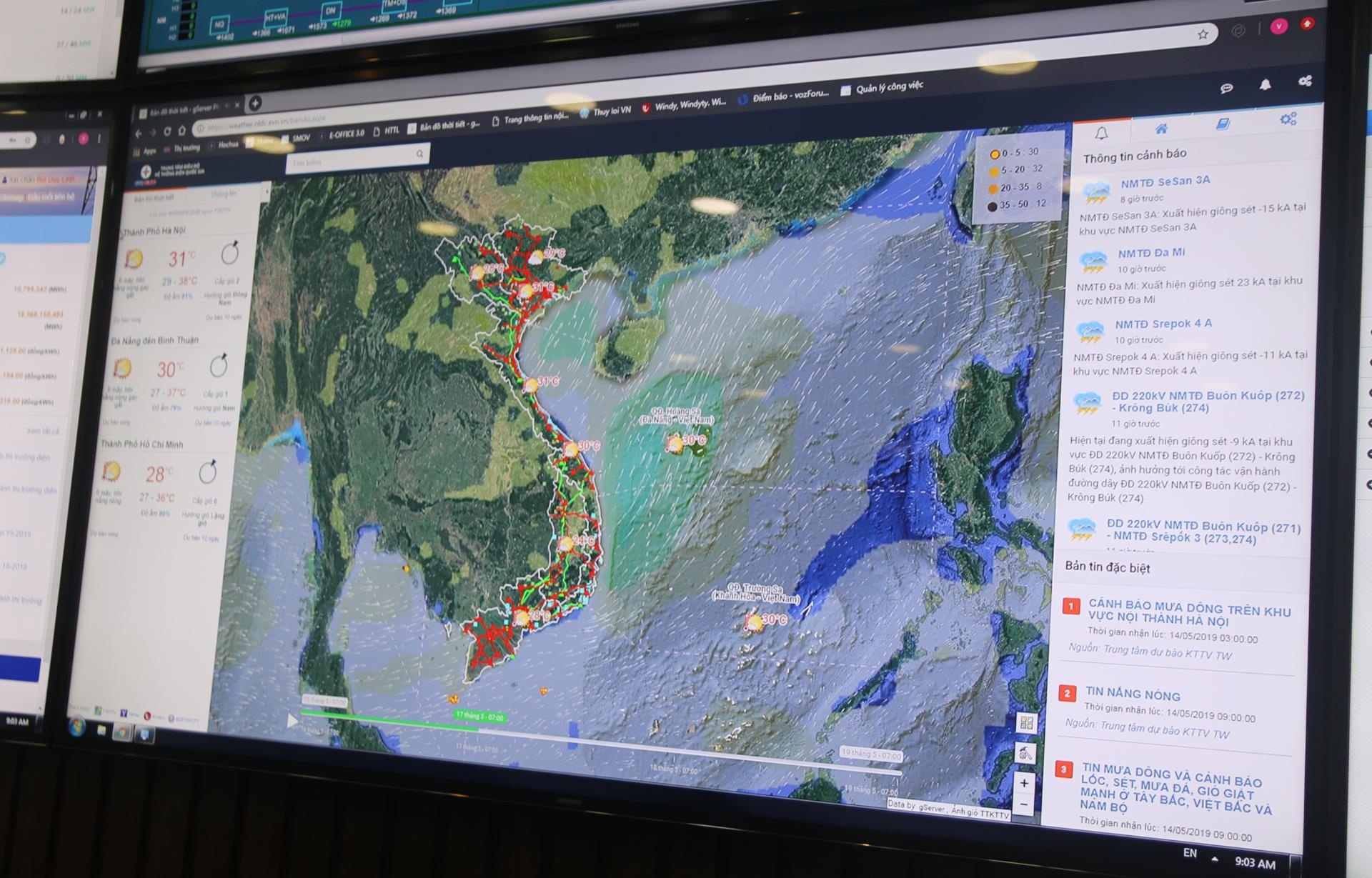1372x878 pixels.
Task: Click the satellite tool button on map
Action: click(1025, 752)
